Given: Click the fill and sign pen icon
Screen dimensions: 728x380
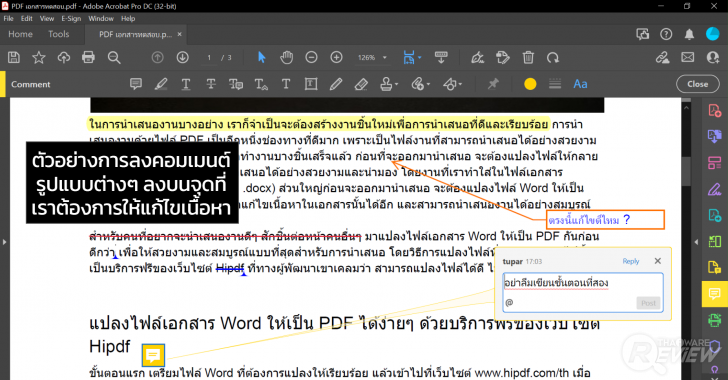Looking at the screenshot, I should 477,58.
